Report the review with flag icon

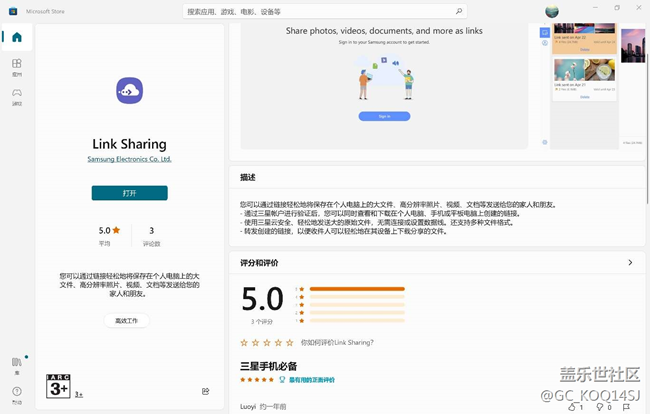click(x=626, y=407)
